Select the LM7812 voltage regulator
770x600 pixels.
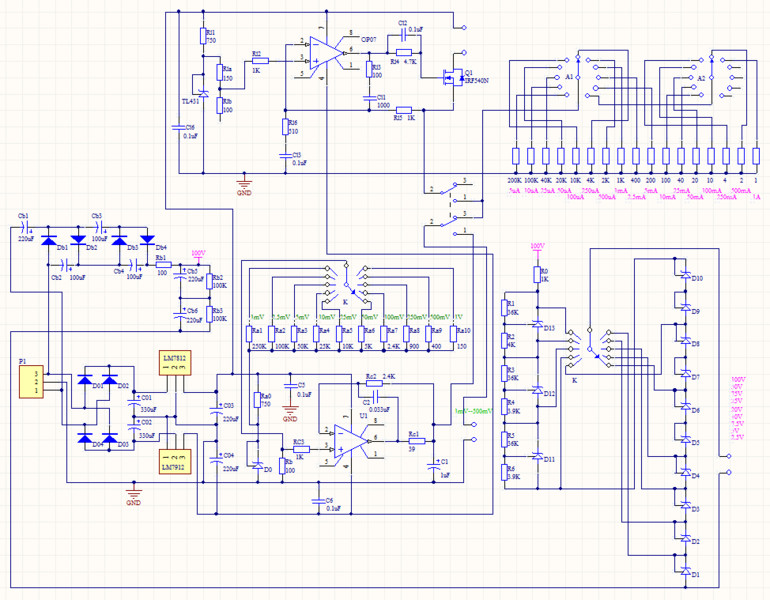[174, 363]
